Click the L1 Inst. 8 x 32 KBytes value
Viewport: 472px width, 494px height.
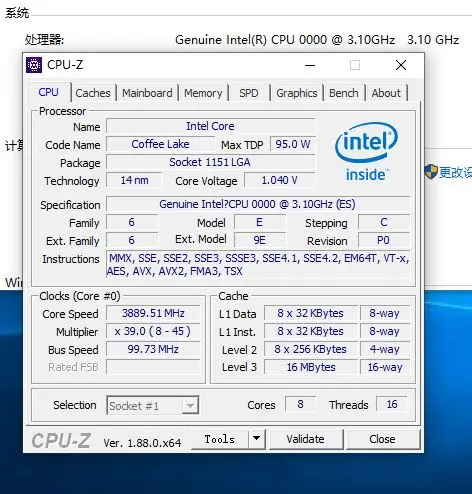tap(311, 331)
